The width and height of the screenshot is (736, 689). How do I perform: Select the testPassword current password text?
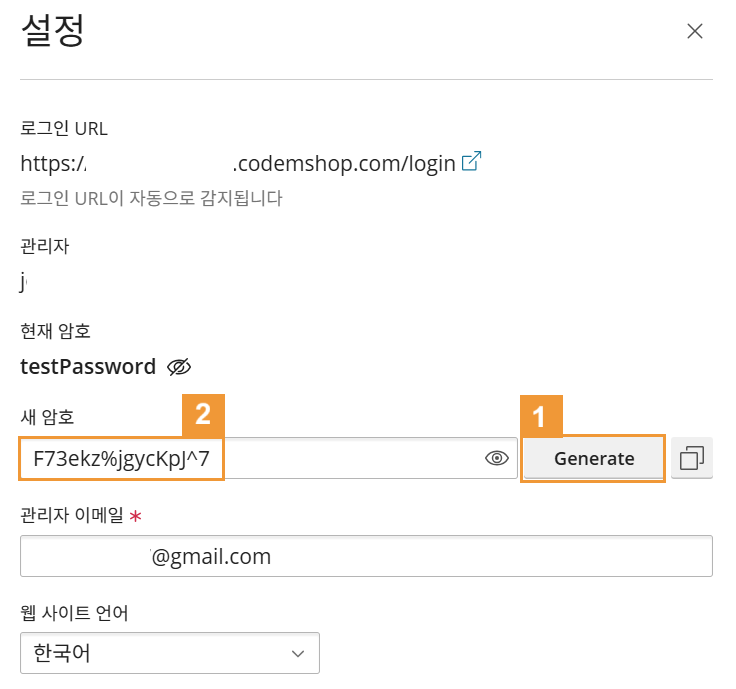(88, 367)
